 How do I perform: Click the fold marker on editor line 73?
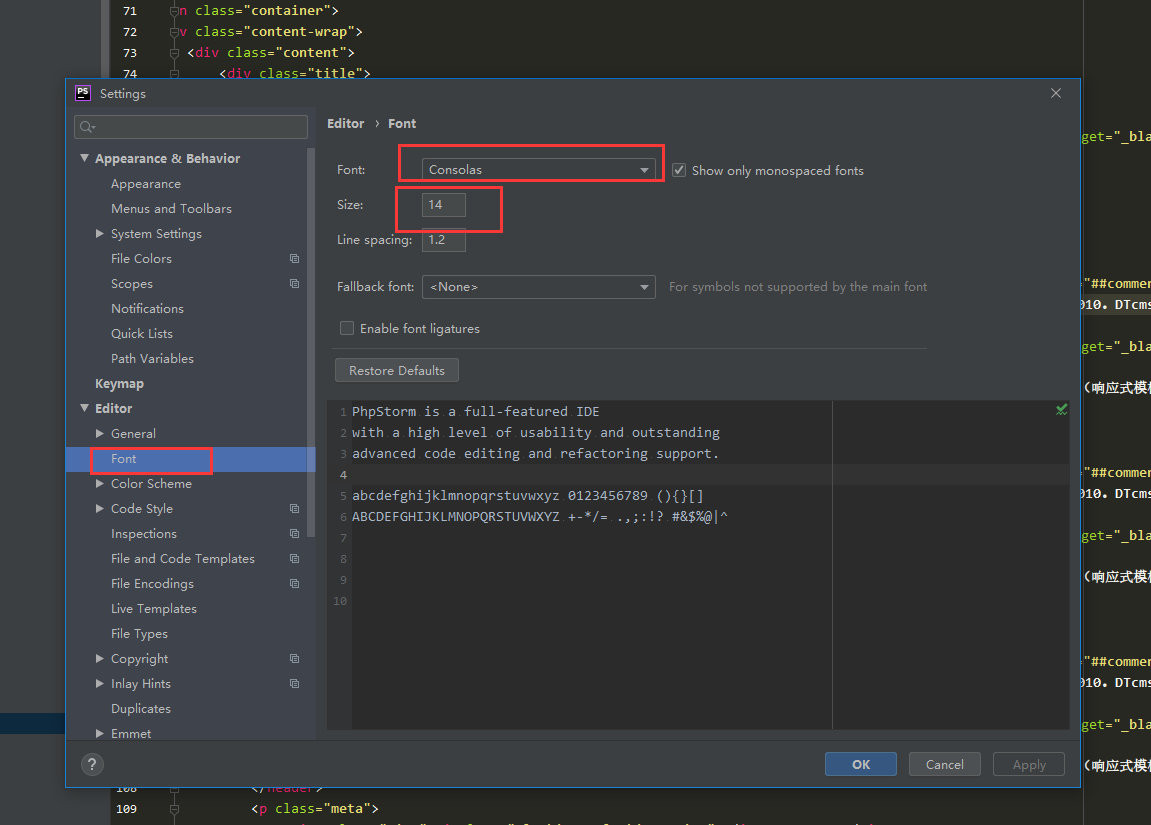pyautogui.click(x=174, y=53)
